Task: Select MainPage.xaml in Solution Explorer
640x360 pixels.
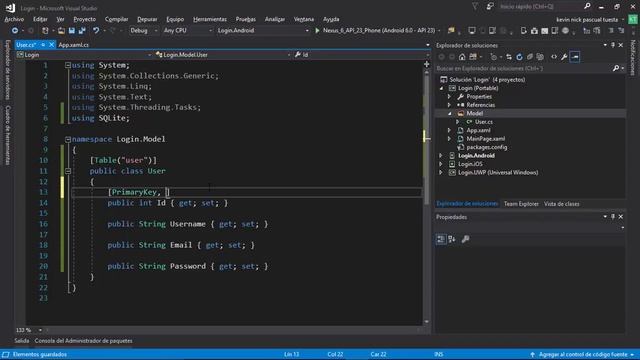Action: pos(485,139)
